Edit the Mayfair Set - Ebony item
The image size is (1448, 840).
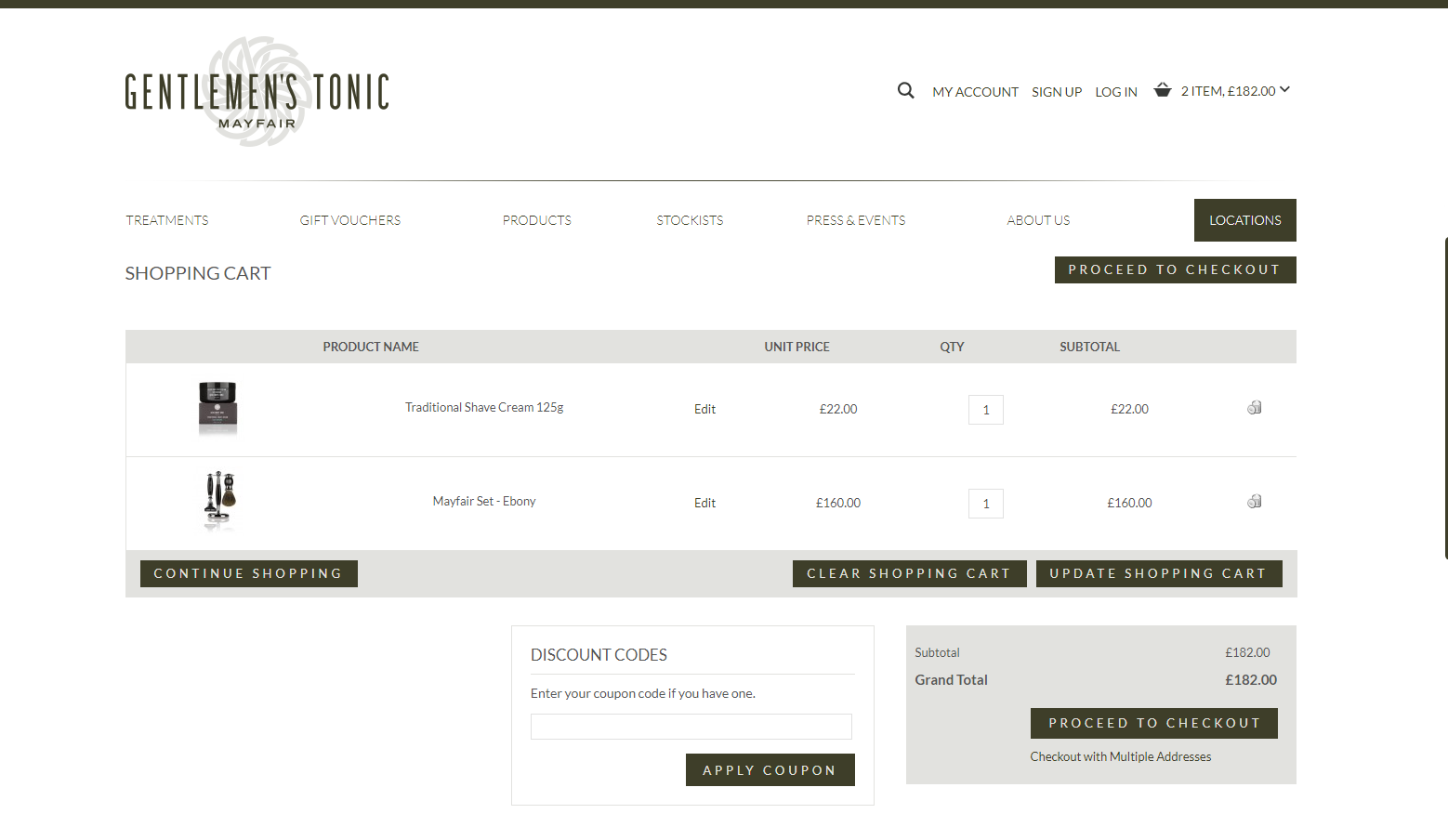(704, 503)
